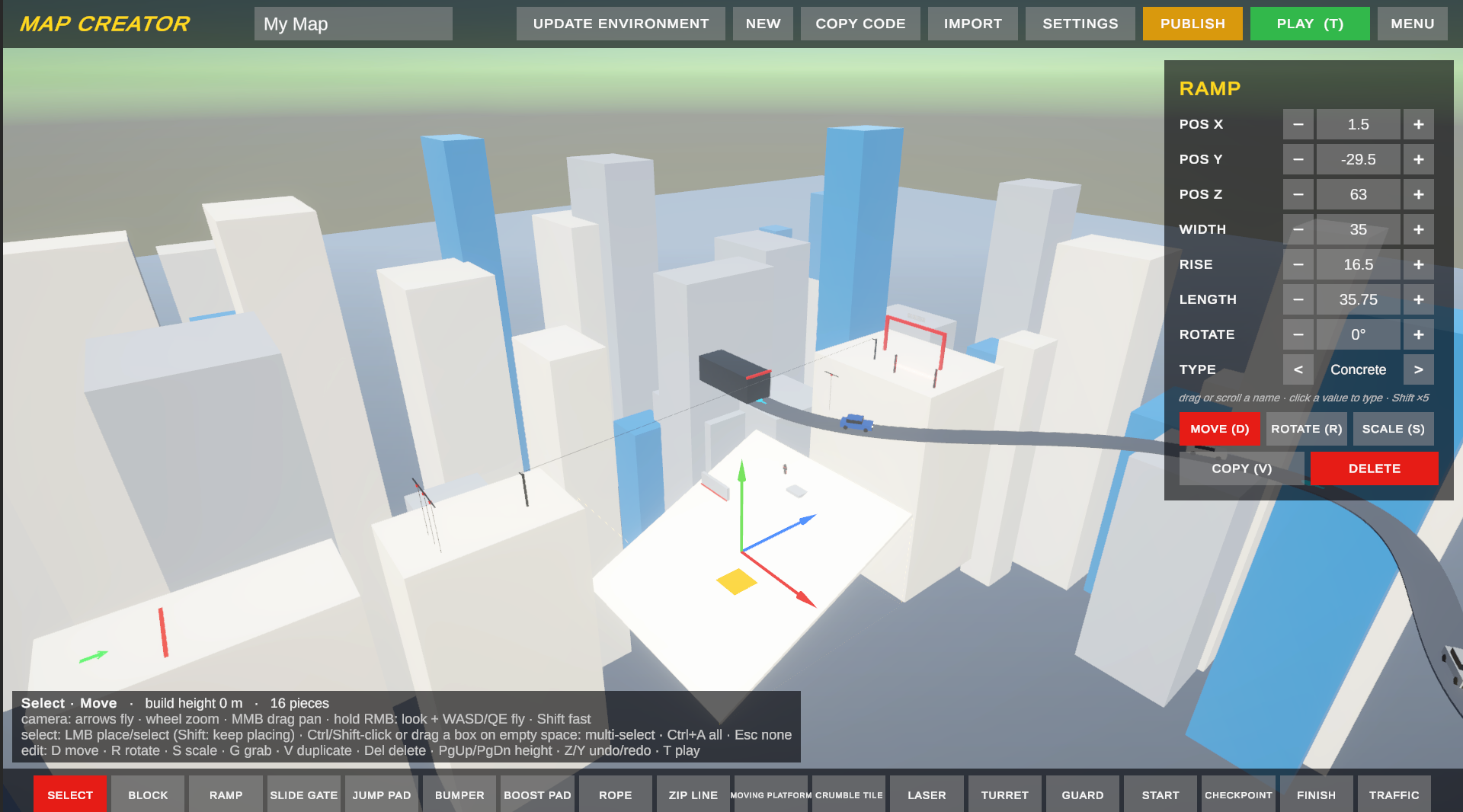1463x812 pixels.
Task: Delete the selected ramp
Action: pos(1374,468)
